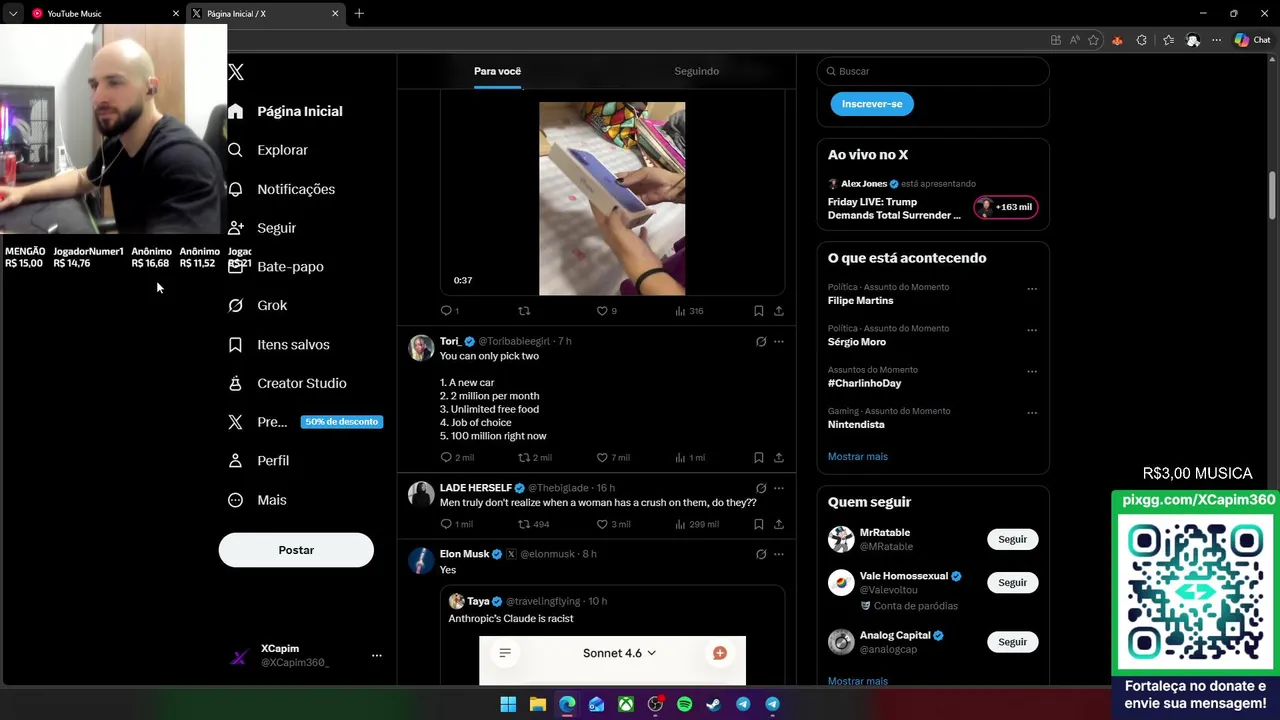Open Notificações in the sidebar
This screenshot has width=1280, height=720.
click(x=281, y=189)
